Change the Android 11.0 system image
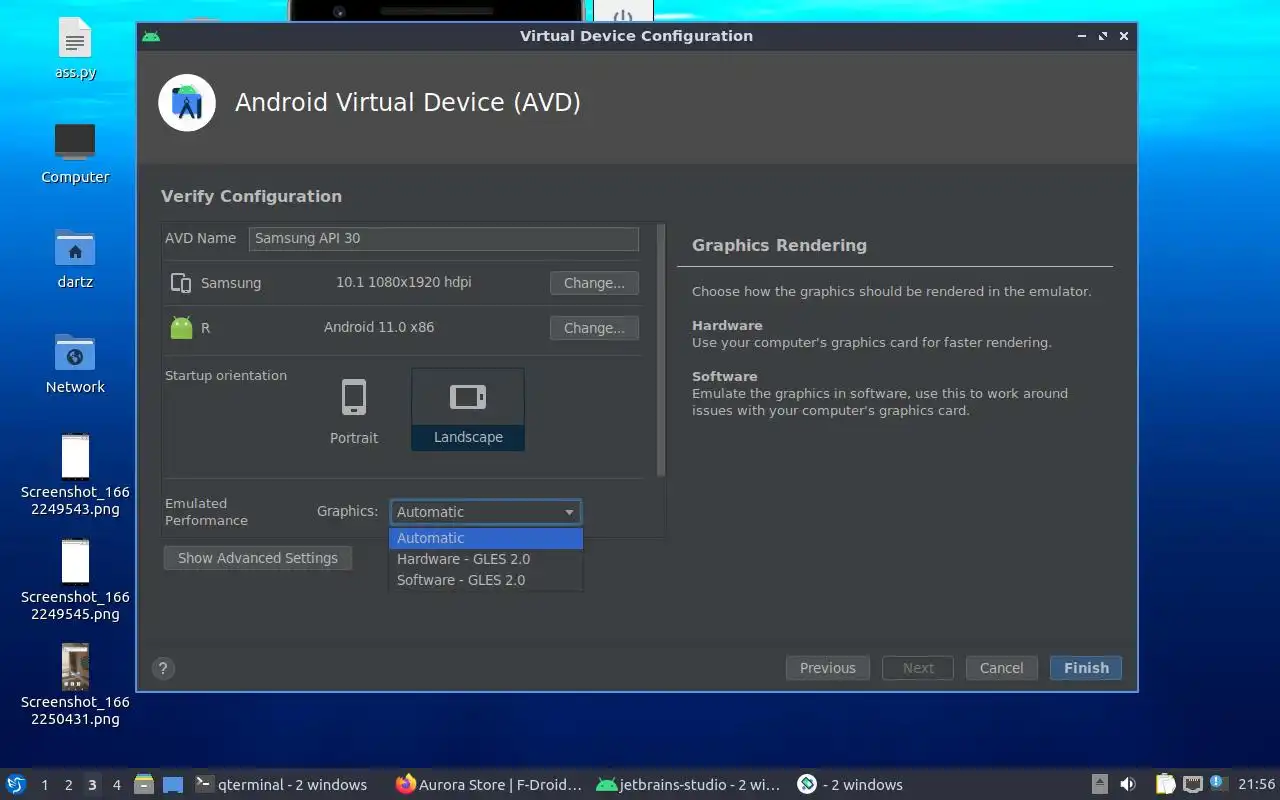 pyautogui.click(x=594, y=328)
